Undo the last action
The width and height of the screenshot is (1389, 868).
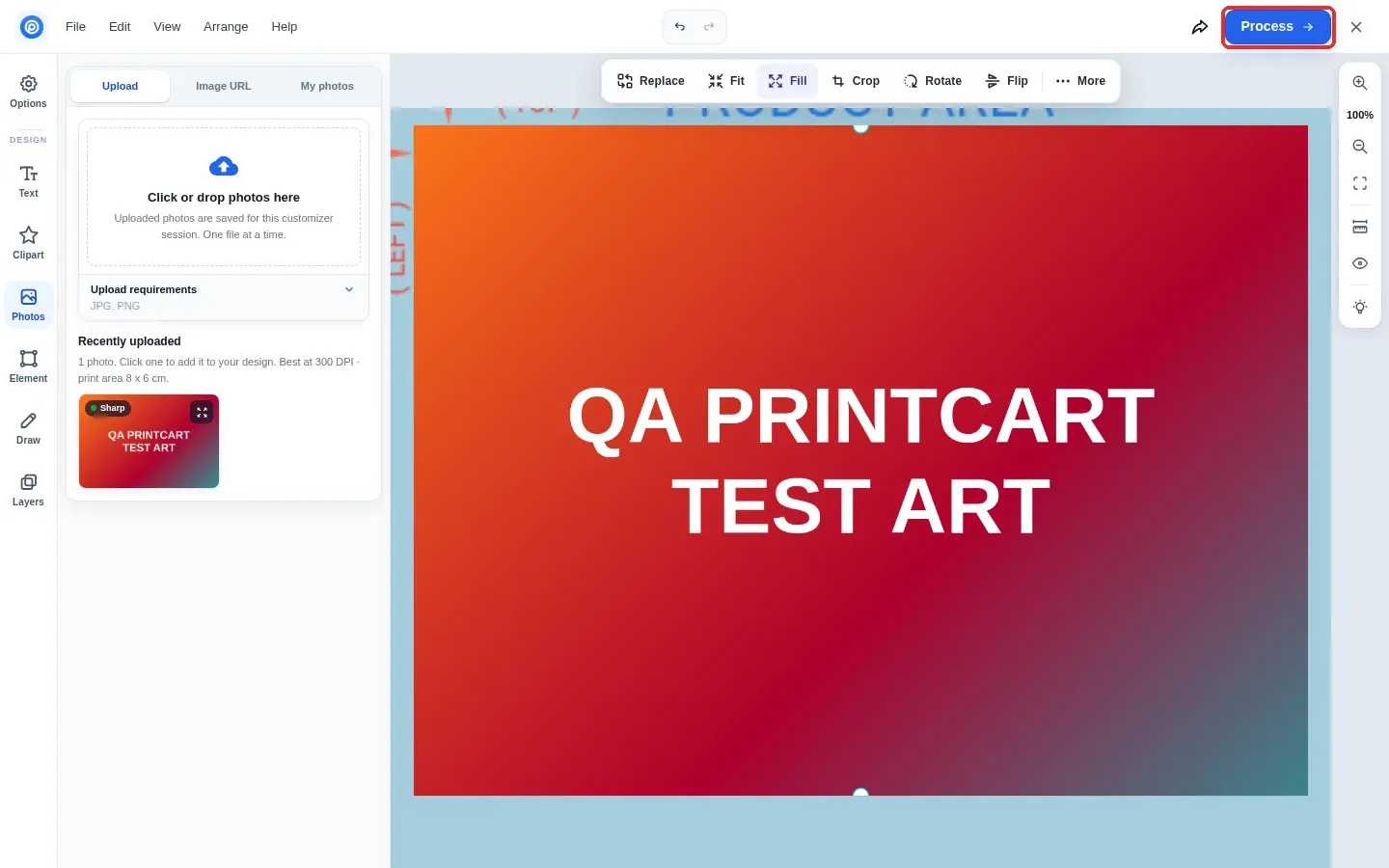click(680, 27)
